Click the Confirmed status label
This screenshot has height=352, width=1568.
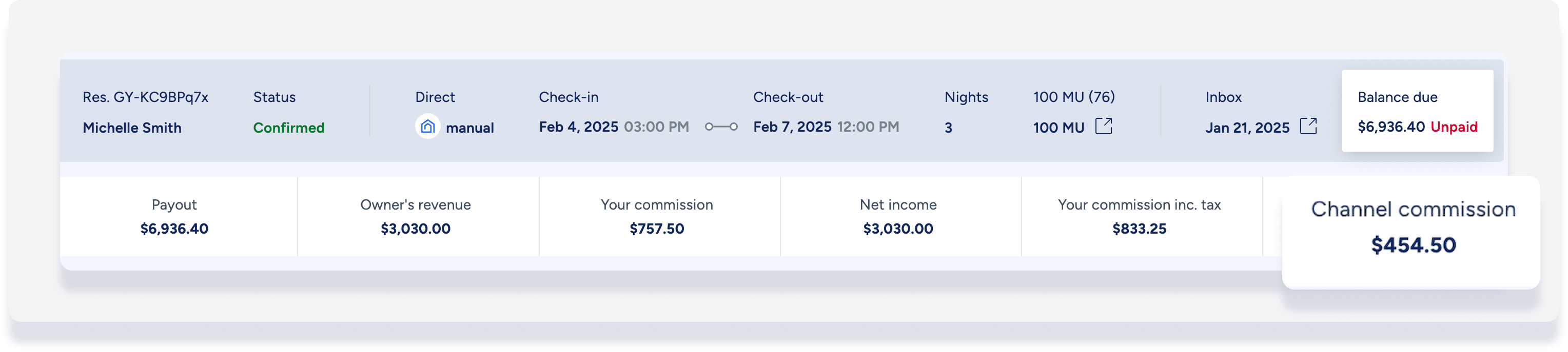coord(288,128)
